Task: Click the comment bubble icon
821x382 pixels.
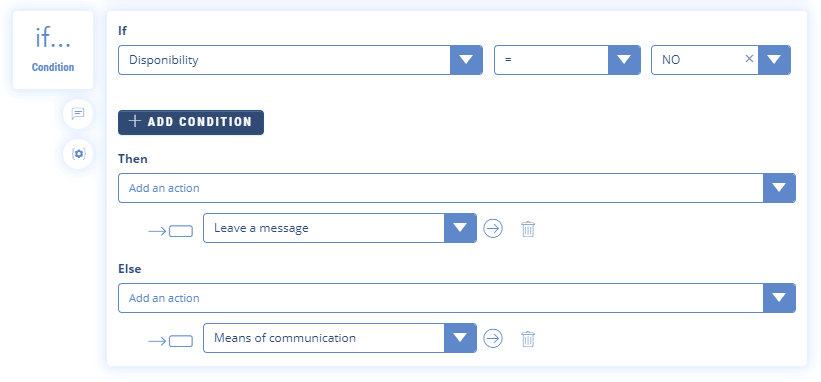Action: click(78, 114)
